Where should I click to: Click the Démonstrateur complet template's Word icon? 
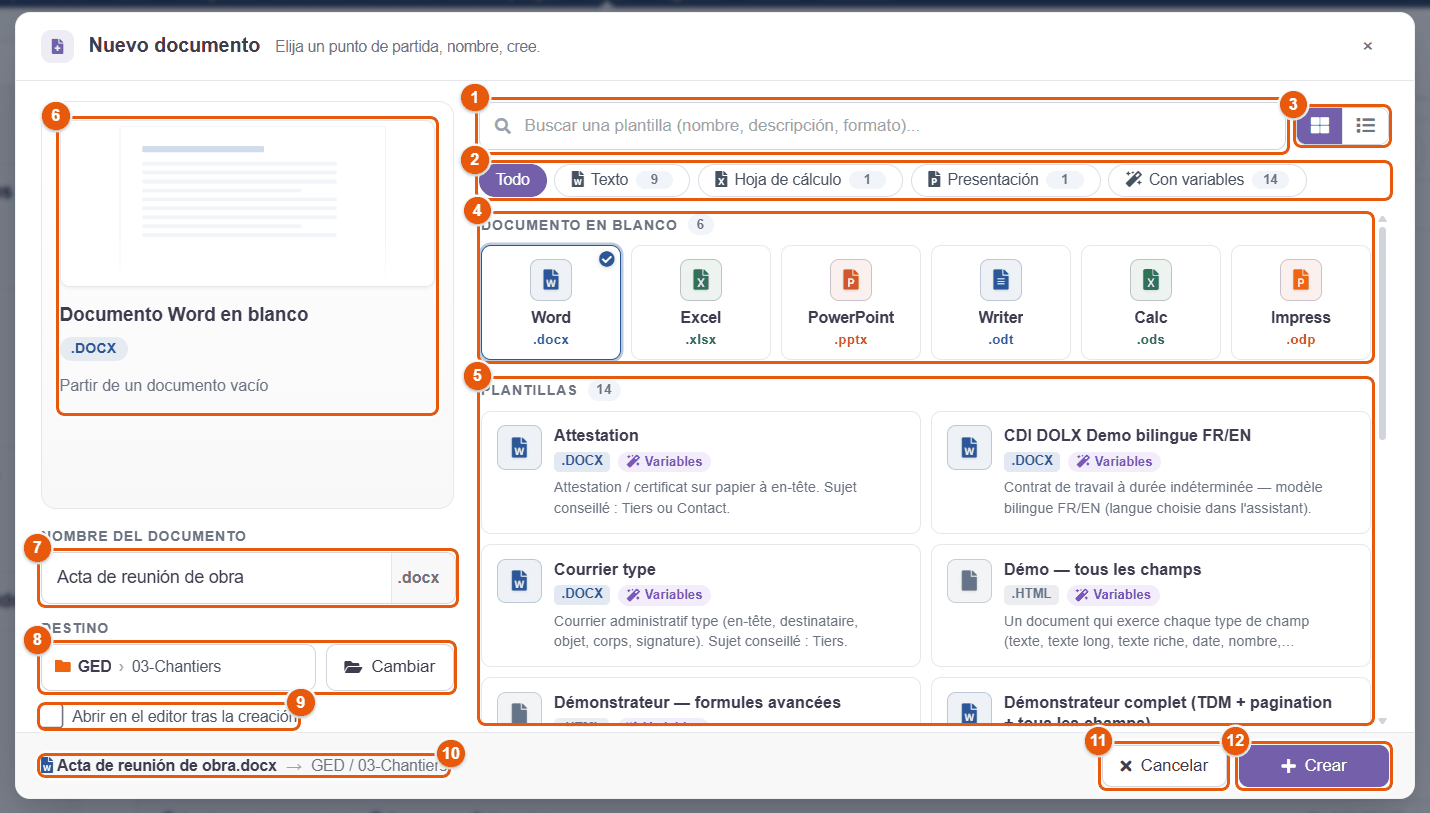[x=969, y=710]
